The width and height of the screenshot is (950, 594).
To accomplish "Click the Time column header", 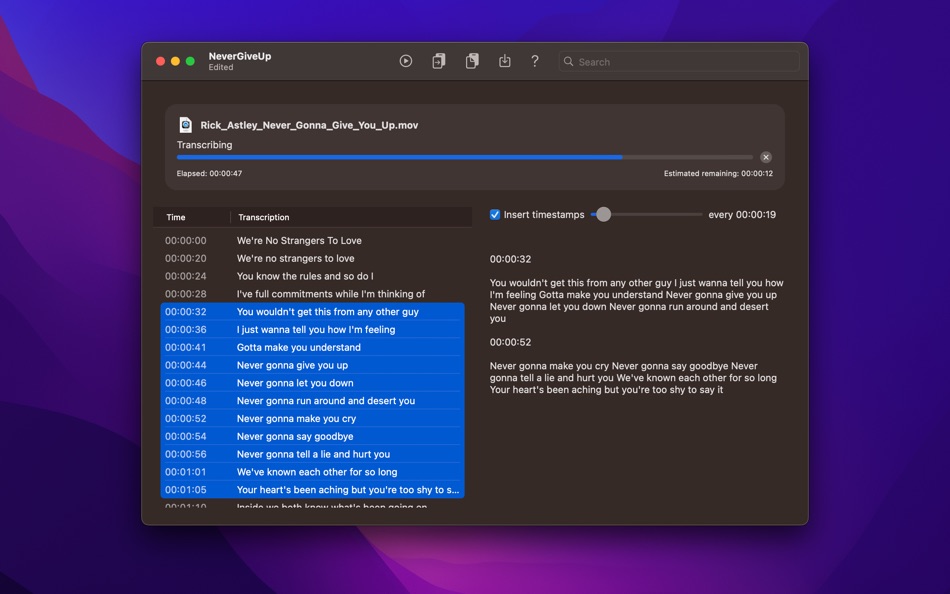I will [176, 217].
